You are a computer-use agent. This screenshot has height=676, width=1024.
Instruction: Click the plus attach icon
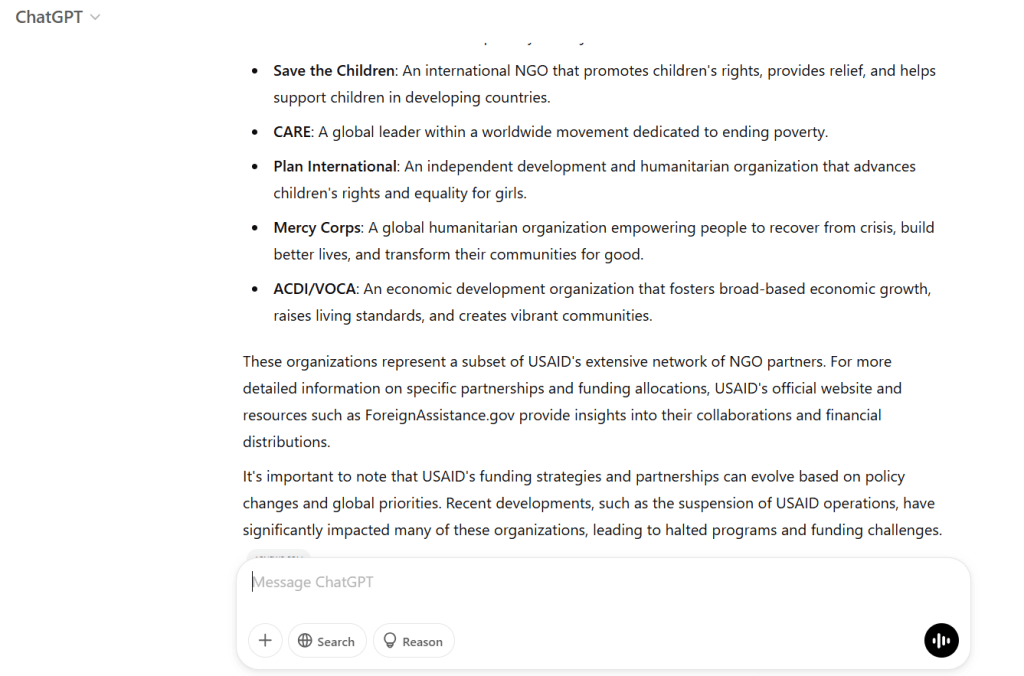click(x=265, y=640)
